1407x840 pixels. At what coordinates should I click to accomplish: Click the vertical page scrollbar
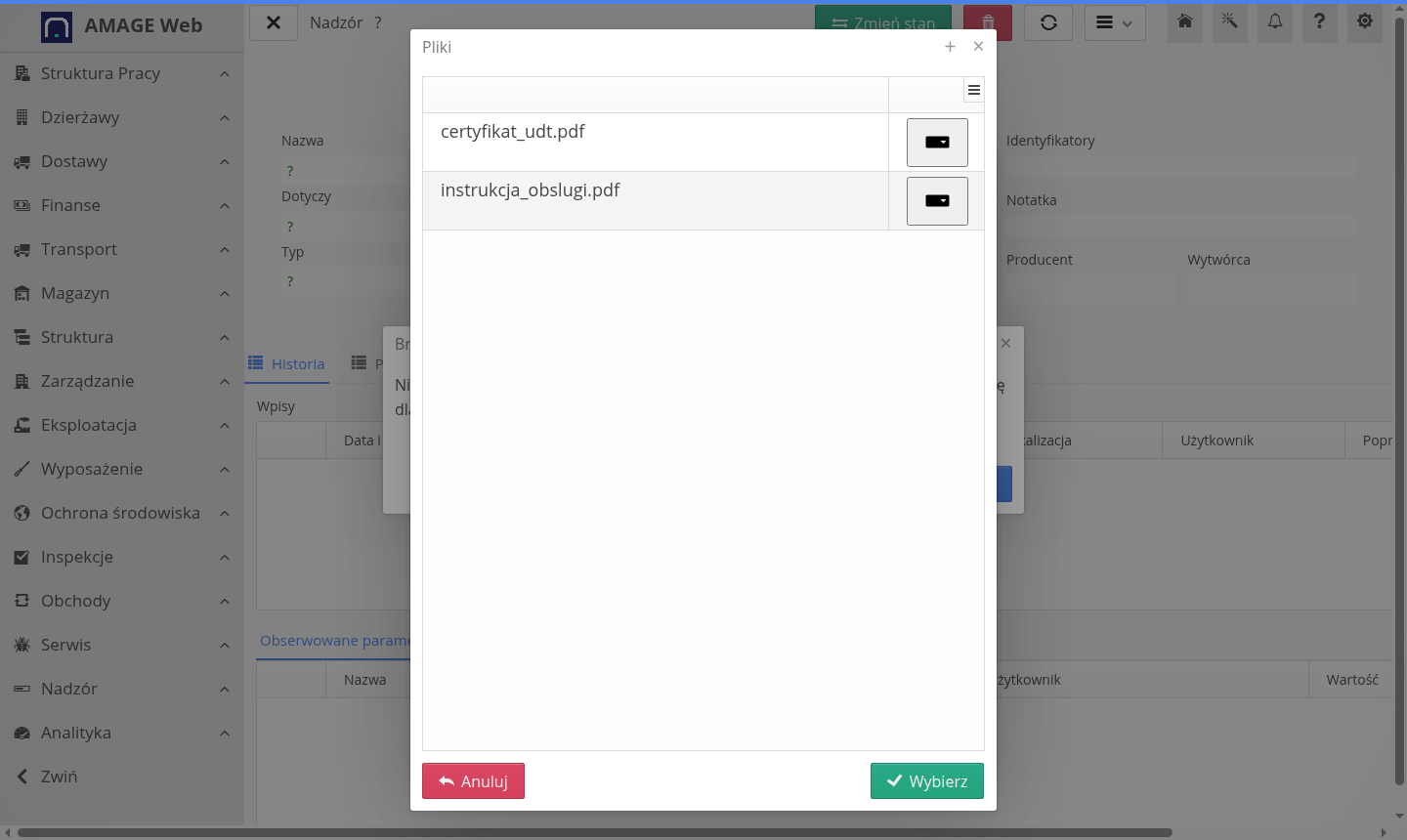click(1400, 401)
